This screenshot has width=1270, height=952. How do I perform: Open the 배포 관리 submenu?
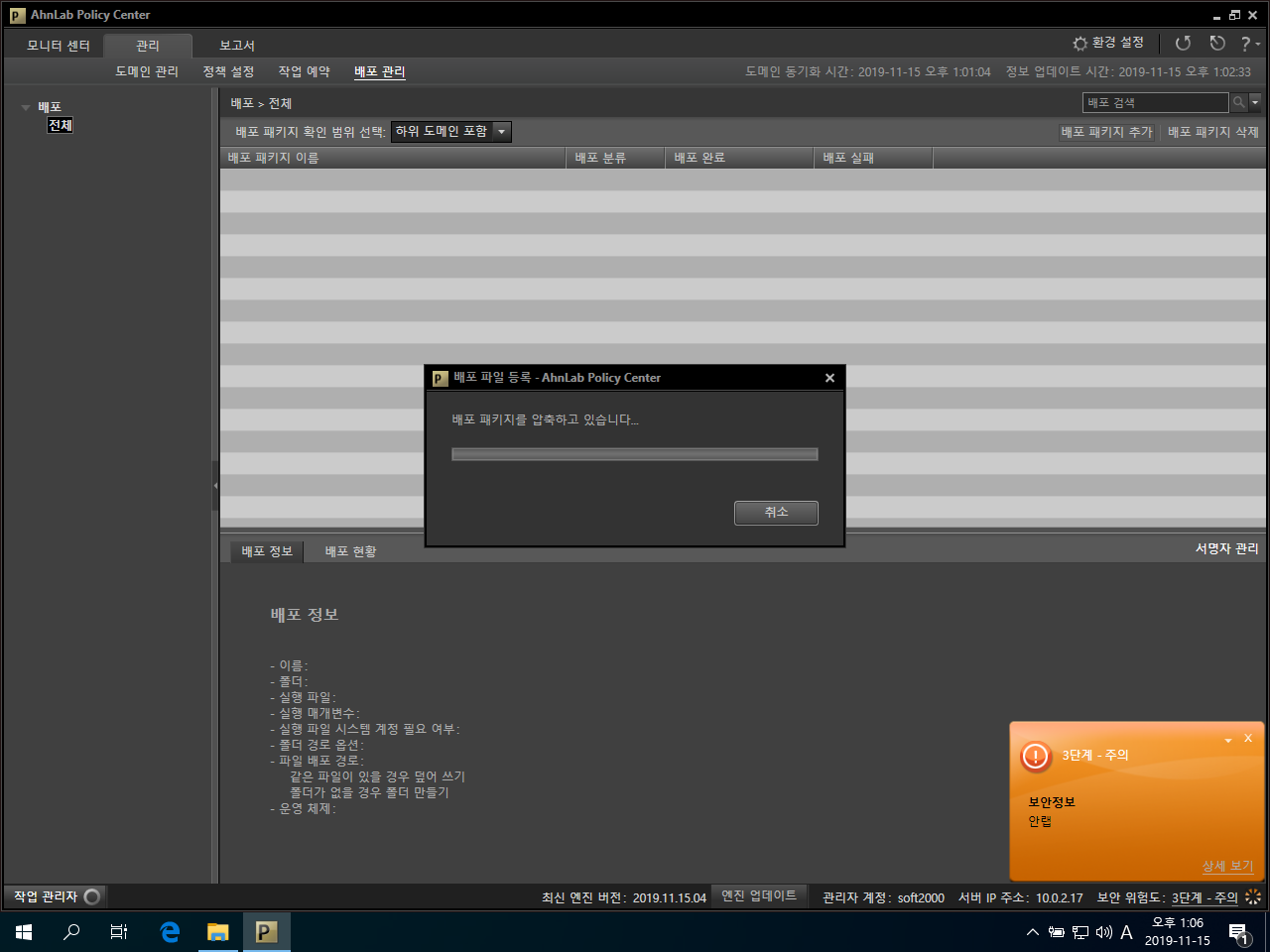[x=380, y=71]
